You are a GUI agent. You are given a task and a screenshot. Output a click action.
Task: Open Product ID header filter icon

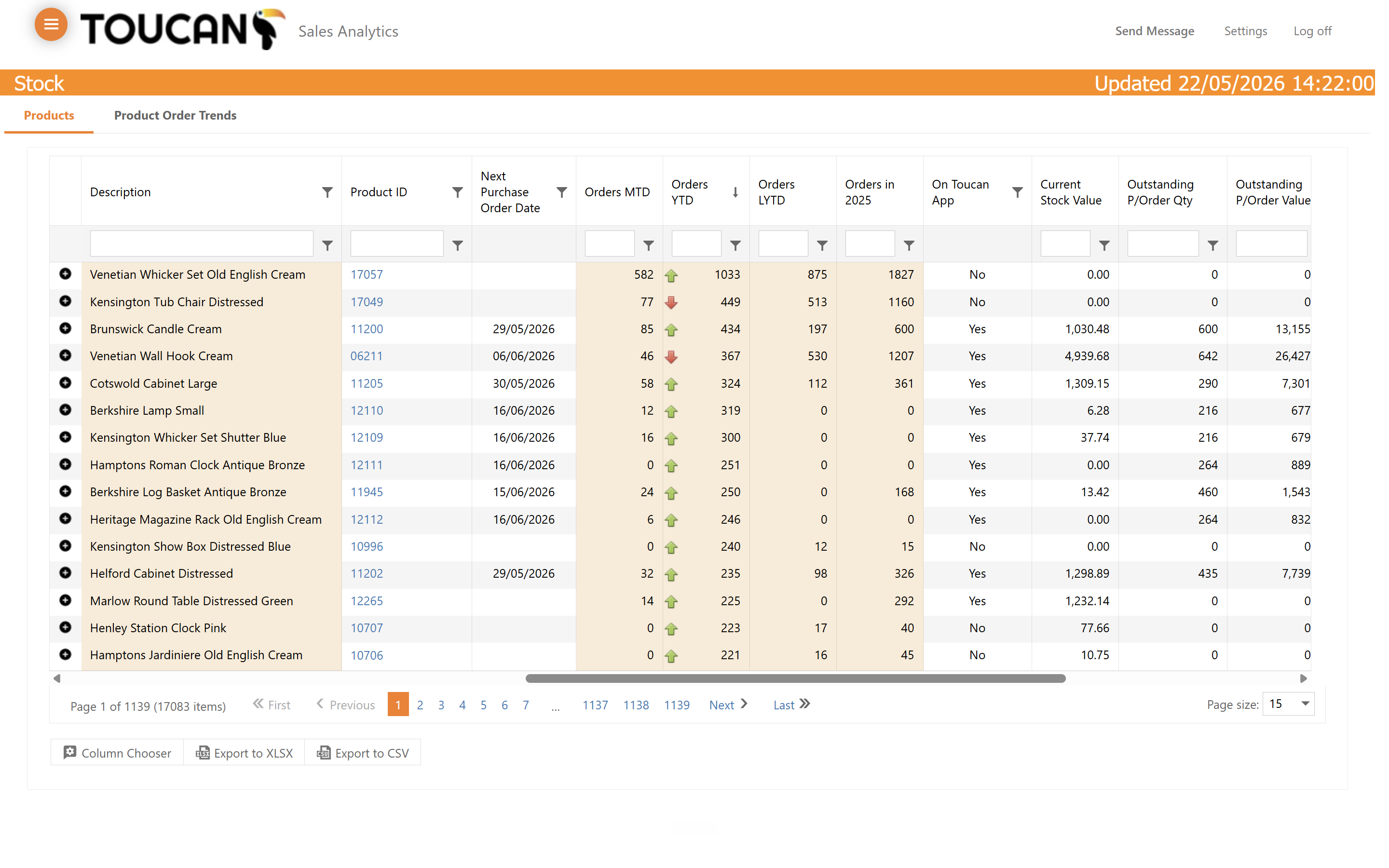click(x=457, y=192)
